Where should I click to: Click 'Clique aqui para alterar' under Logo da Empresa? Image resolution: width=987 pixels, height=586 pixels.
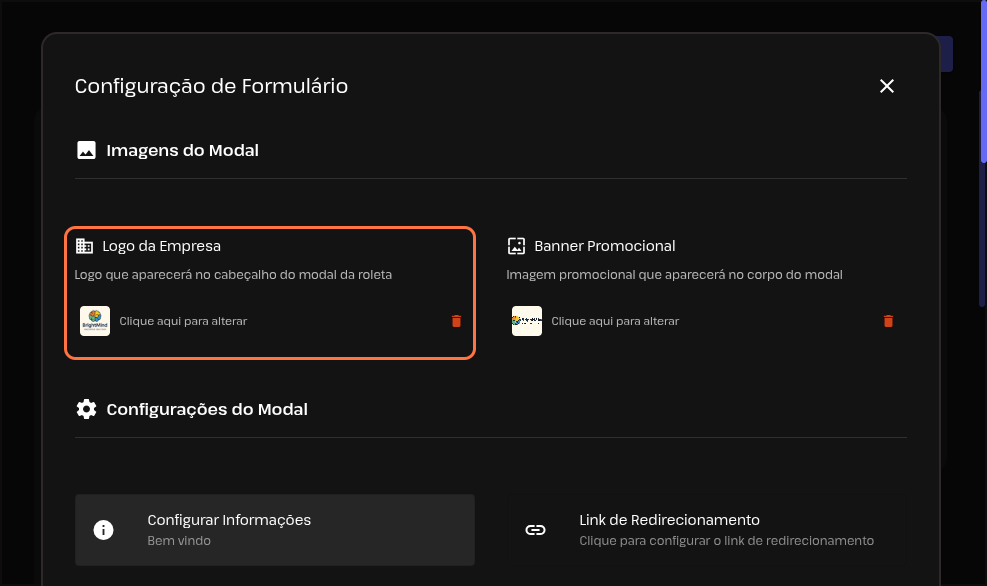183,321
